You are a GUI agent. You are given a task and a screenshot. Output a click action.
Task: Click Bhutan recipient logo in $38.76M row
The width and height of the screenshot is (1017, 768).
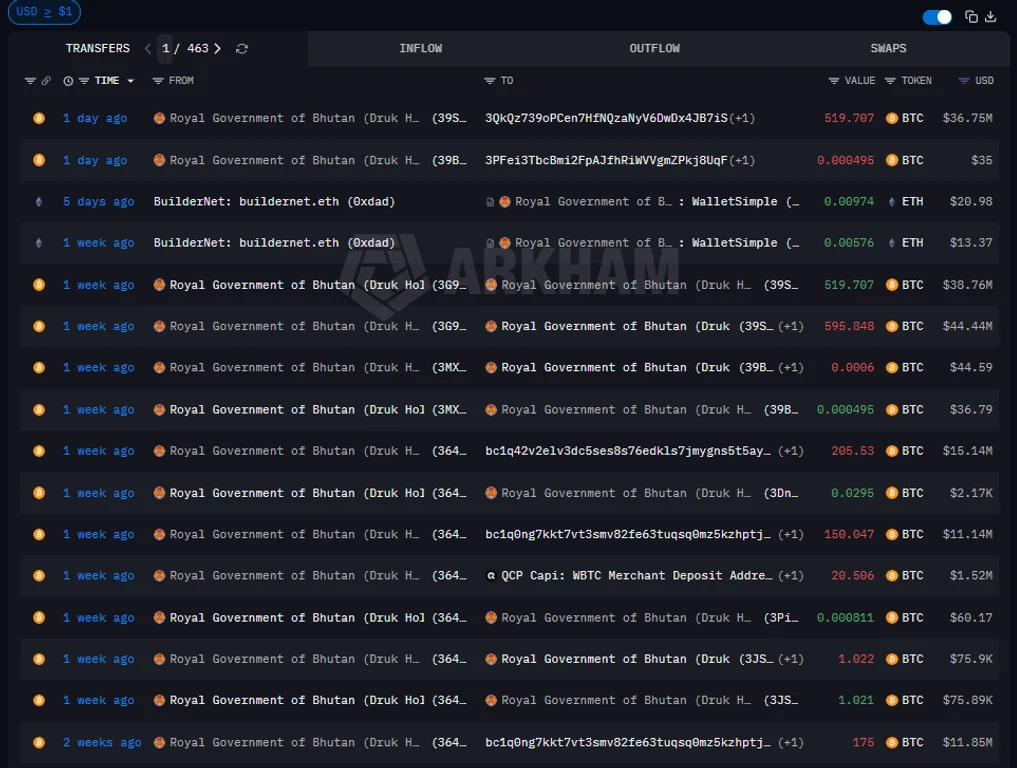click(x=491, y=285)
